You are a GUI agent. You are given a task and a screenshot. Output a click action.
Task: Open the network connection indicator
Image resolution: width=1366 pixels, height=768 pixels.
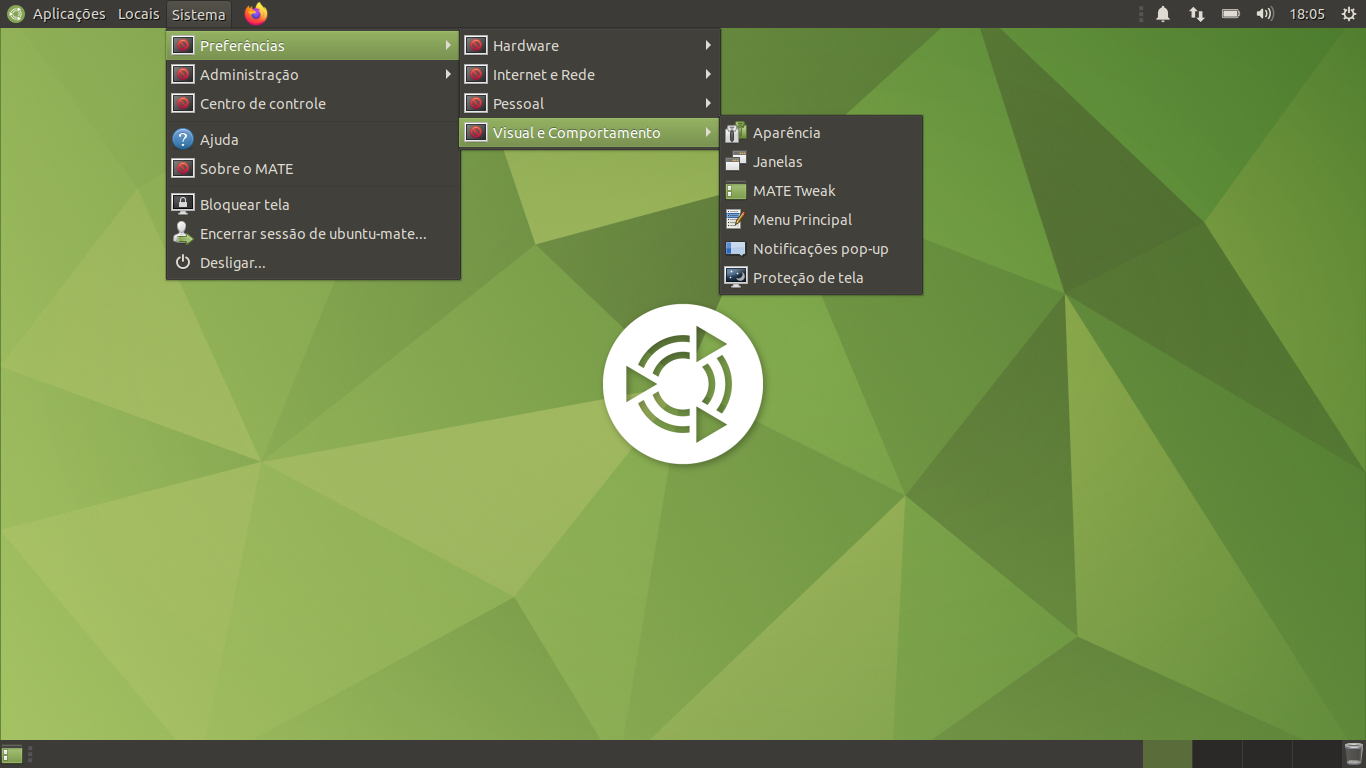pyautogui.click(x=1196, y=14)
